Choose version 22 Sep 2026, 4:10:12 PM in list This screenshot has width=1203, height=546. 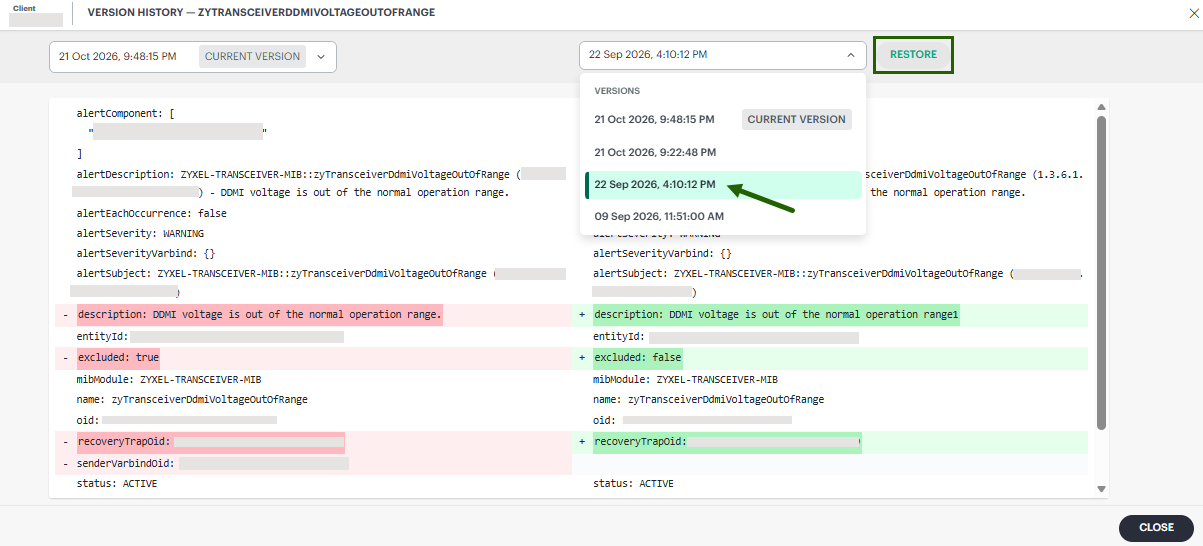(x=722, y=185)
